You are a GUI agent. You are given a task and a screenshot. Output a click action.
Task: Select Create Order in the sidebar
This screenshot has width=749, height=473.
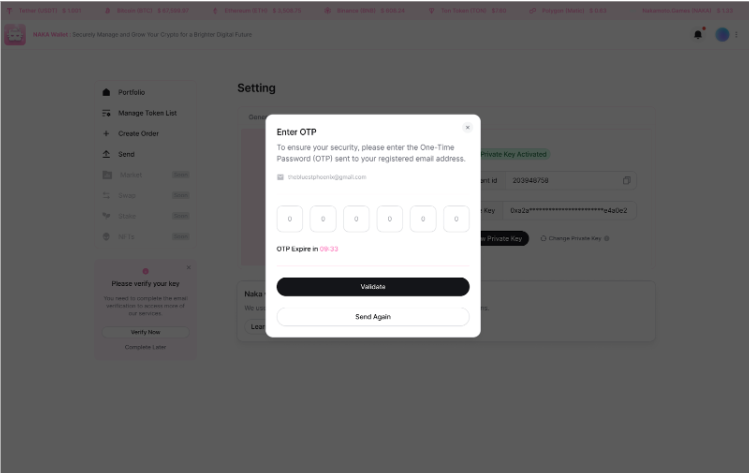[x=138, y=133]
